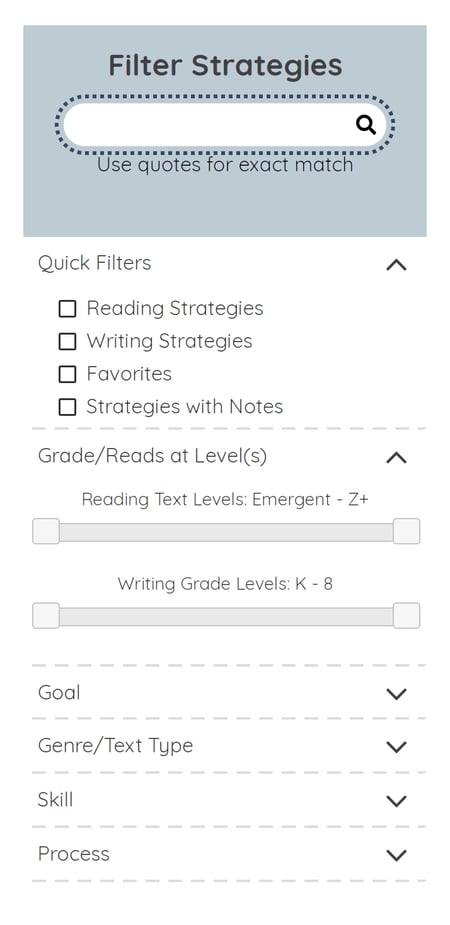Tick the Strategies with Notes checkbox
Image resolution: width=450 pixels, height=925 pixels.
click(67, 407)
